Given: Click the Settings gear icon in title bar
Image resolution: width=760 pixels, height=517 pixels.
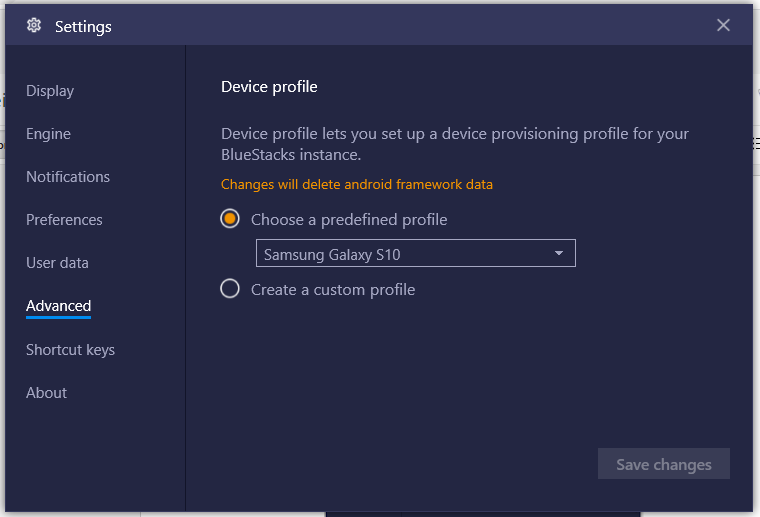Looking at the screenshot, I should 34,26.
